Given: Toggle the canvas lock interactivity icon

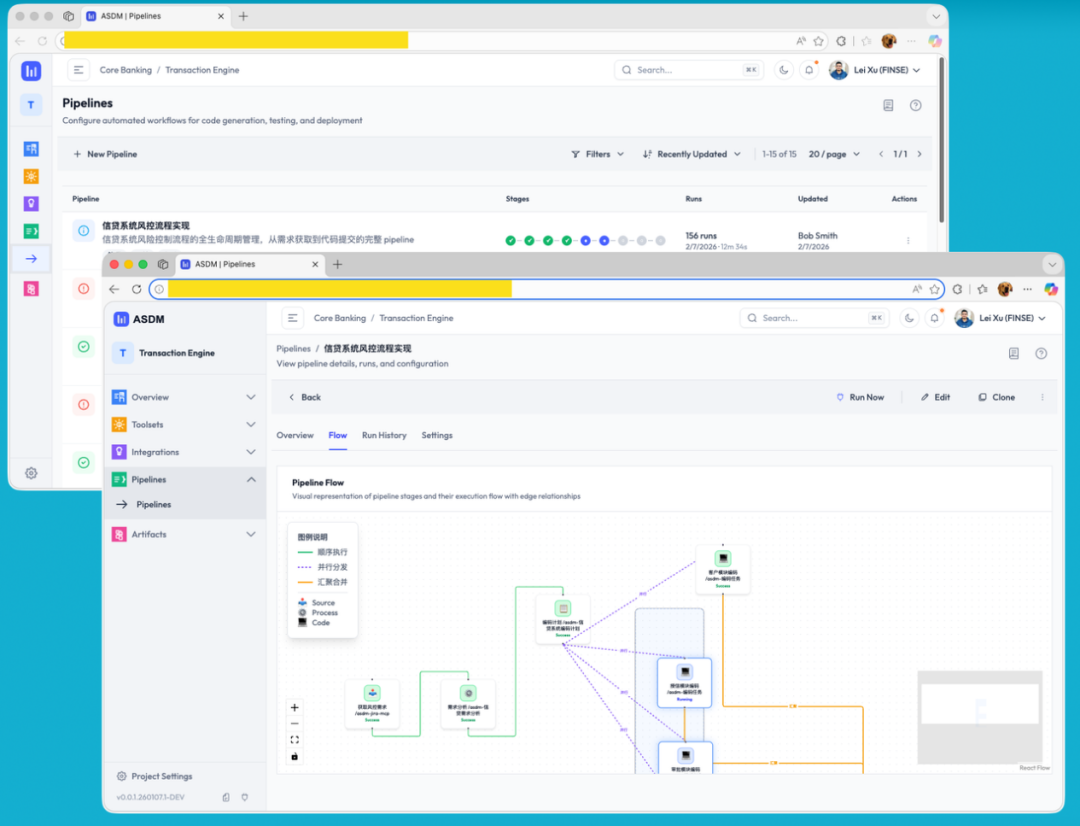Looking at the screenshot, I should [x=294, y=756].
